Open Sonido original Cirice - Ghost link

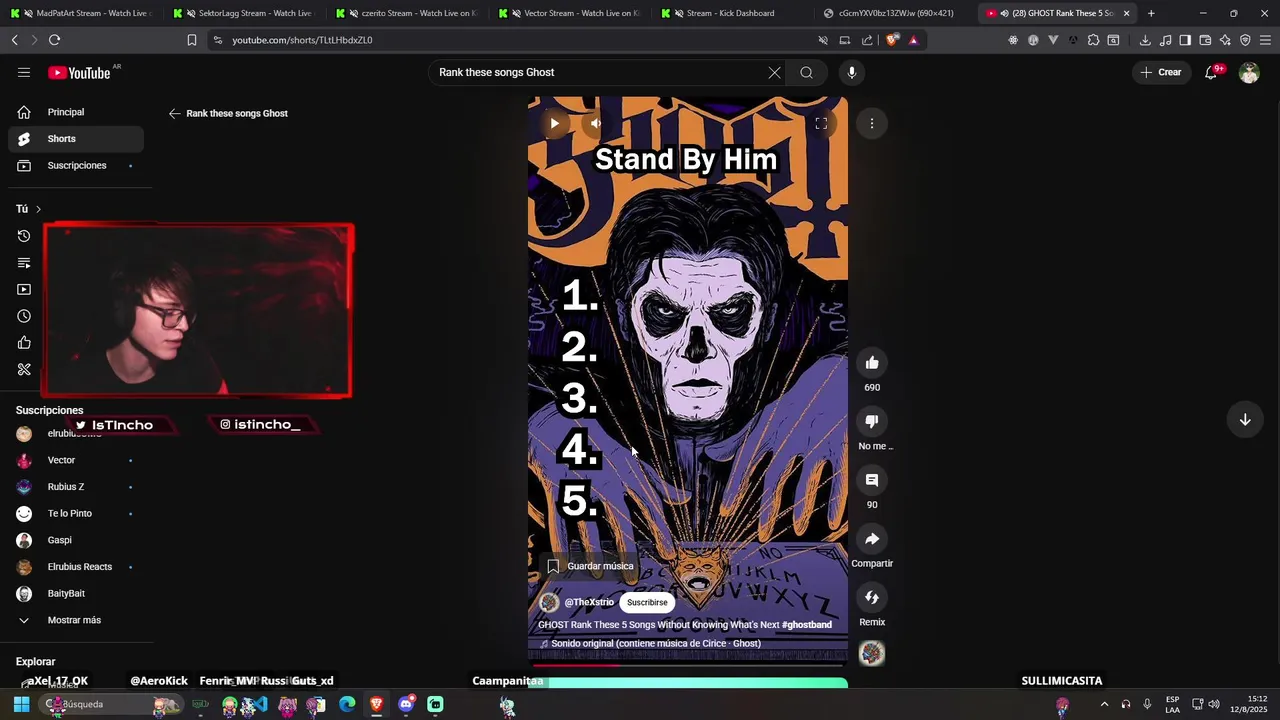point(655,644)
